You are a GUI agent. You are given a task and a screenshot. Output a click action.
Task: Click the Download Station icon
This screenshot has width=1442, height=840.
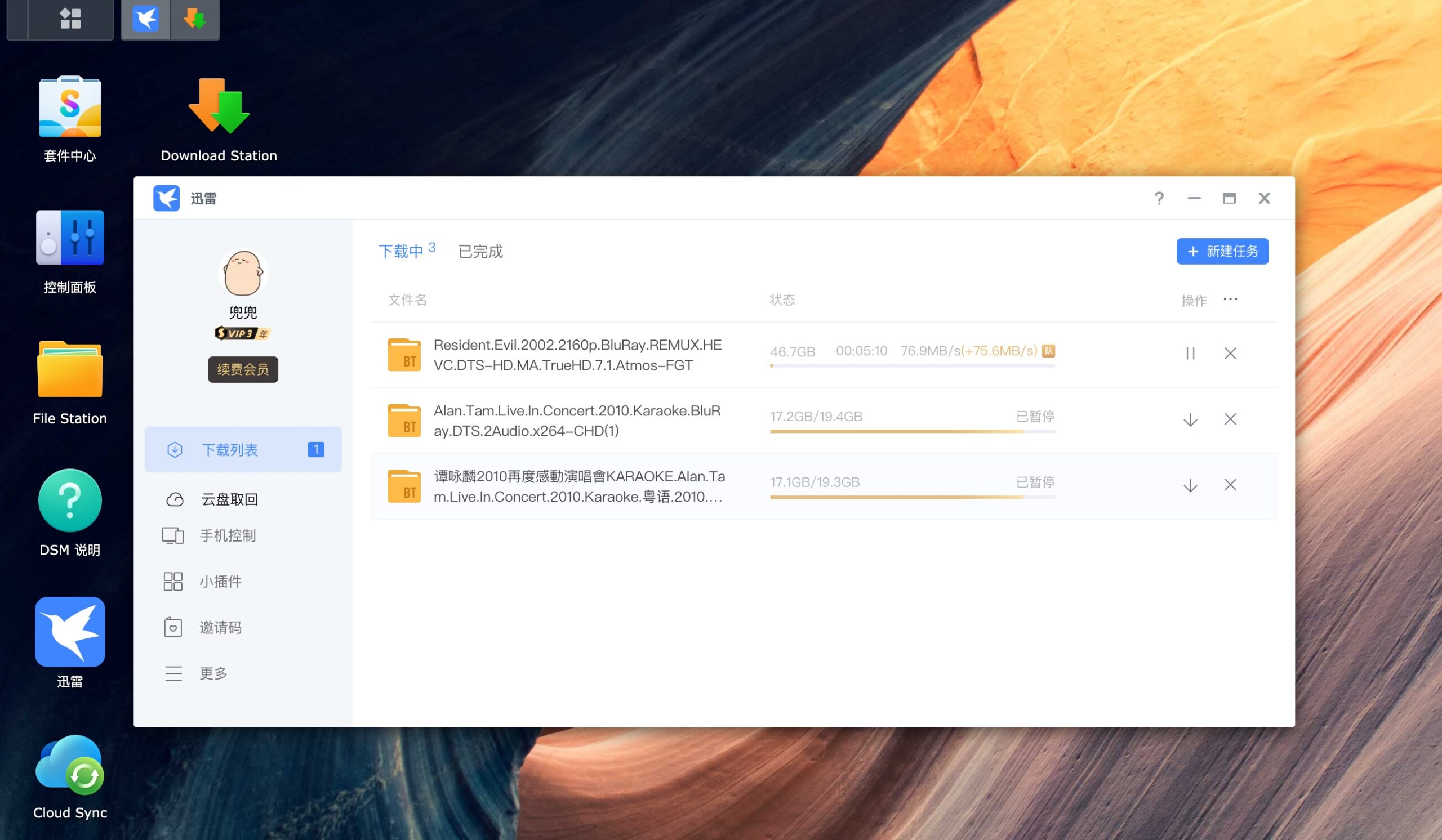tap(217, 107)
